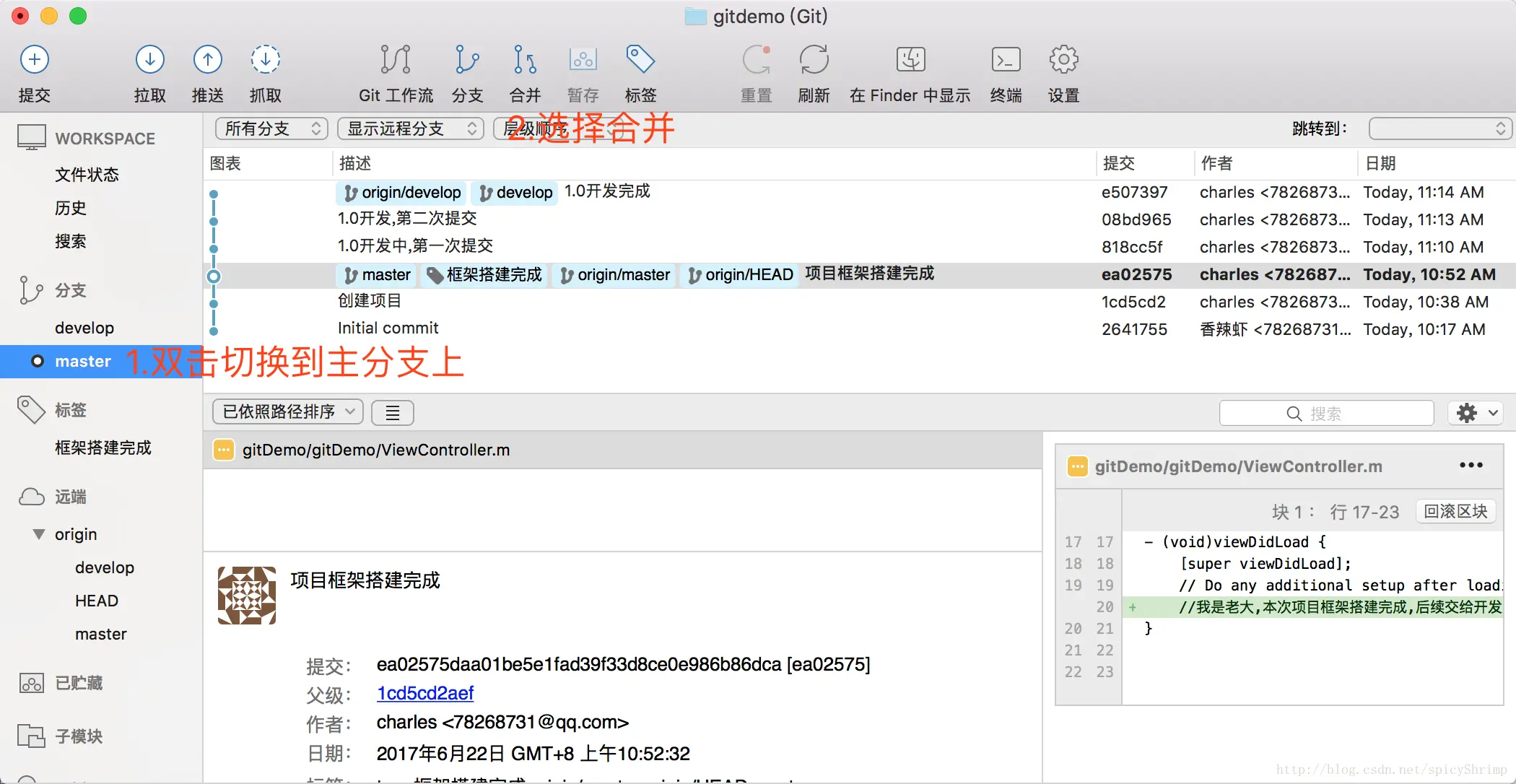The image size is (1516, 784).
Task: Open the Git 工作流 (Git flow) tool
Action: 395,60
